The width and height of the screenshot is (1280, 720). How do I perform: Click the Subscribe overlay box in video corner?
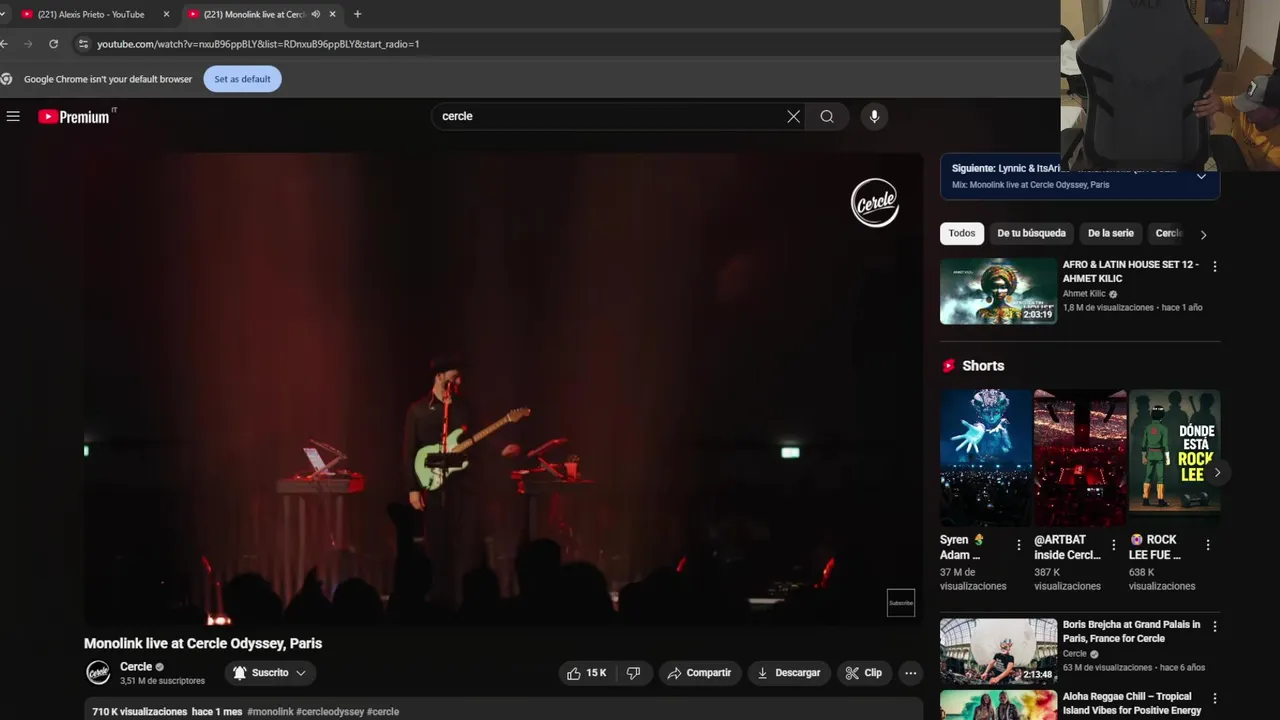pyautogui.click(x=901, y=602)
